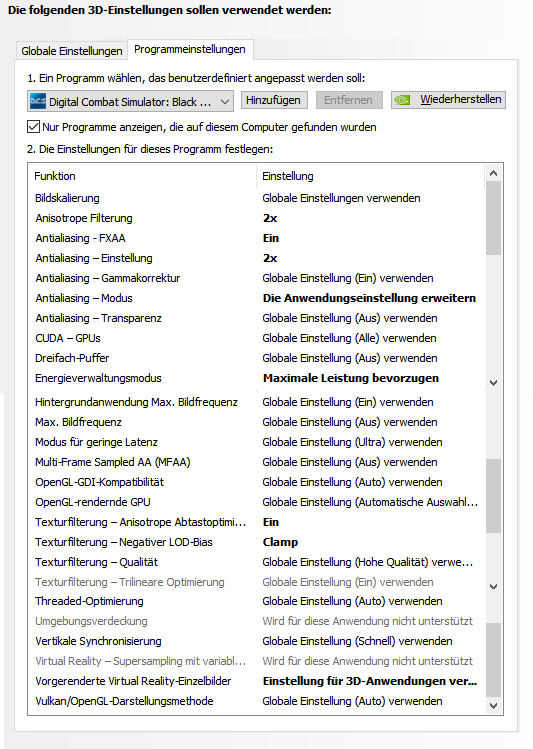Open Energieverwaltungsmodus setting value
The image size is (533, 749).
click(x=351, y=378)
